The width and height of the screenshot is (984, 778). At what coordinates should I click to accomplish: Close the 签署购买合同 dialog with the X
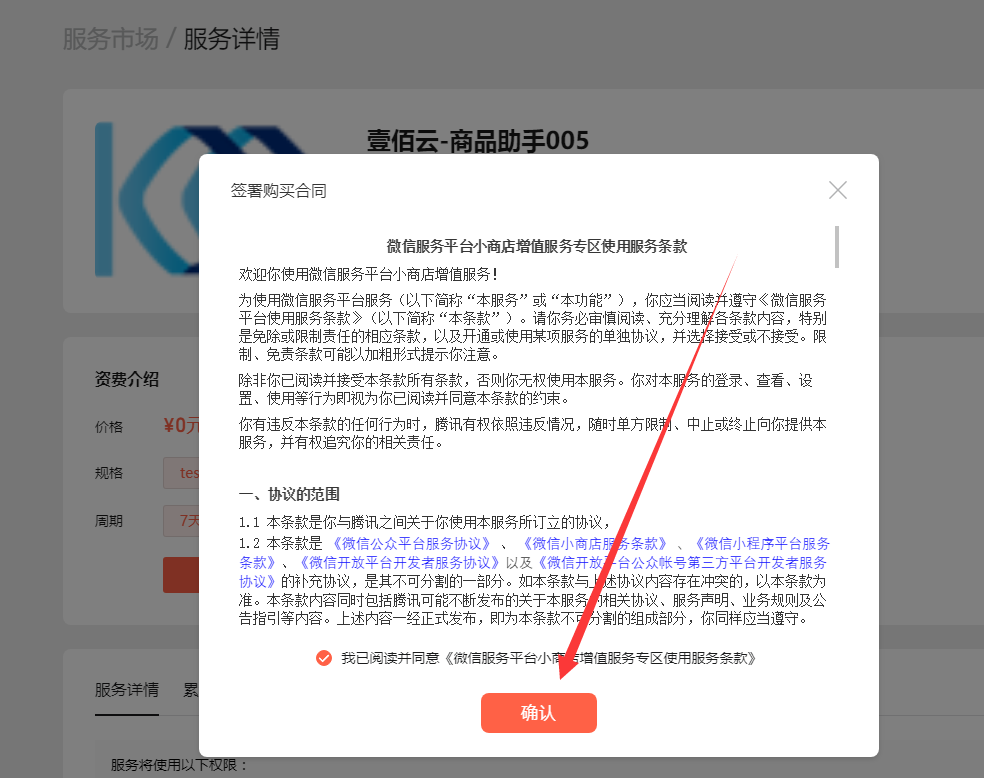click(x=838, y=190)
